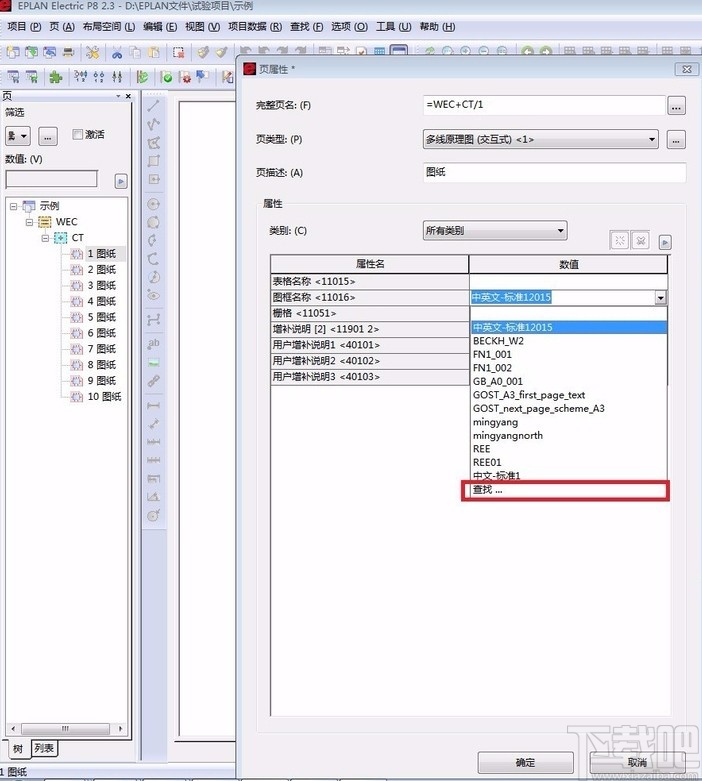Open the filter selection dropdown under 筛选

coord(18,136)
